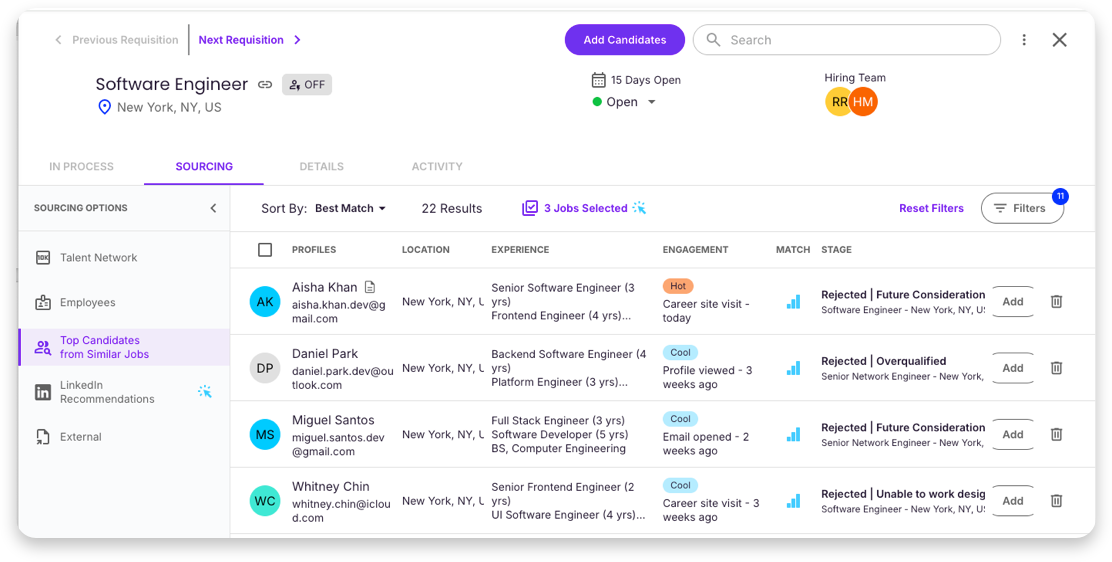Switch to the Activity tab
The width and height of the screenshot is (1112, 562).
437,167
